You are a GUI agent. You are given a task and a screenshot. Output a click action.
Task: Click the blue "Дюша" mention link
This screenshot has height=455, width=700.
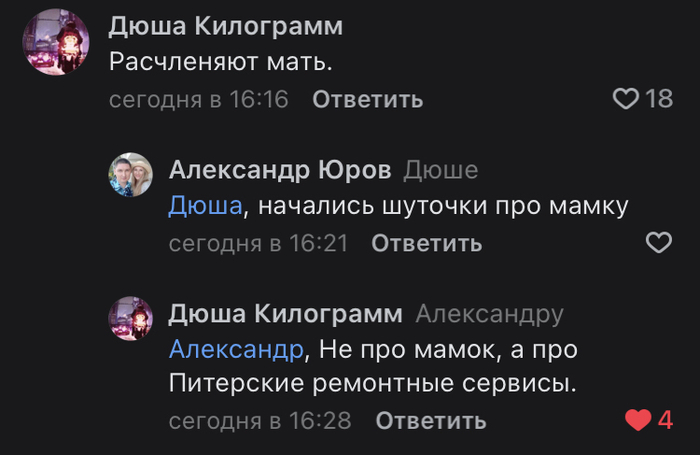[204, 207]
